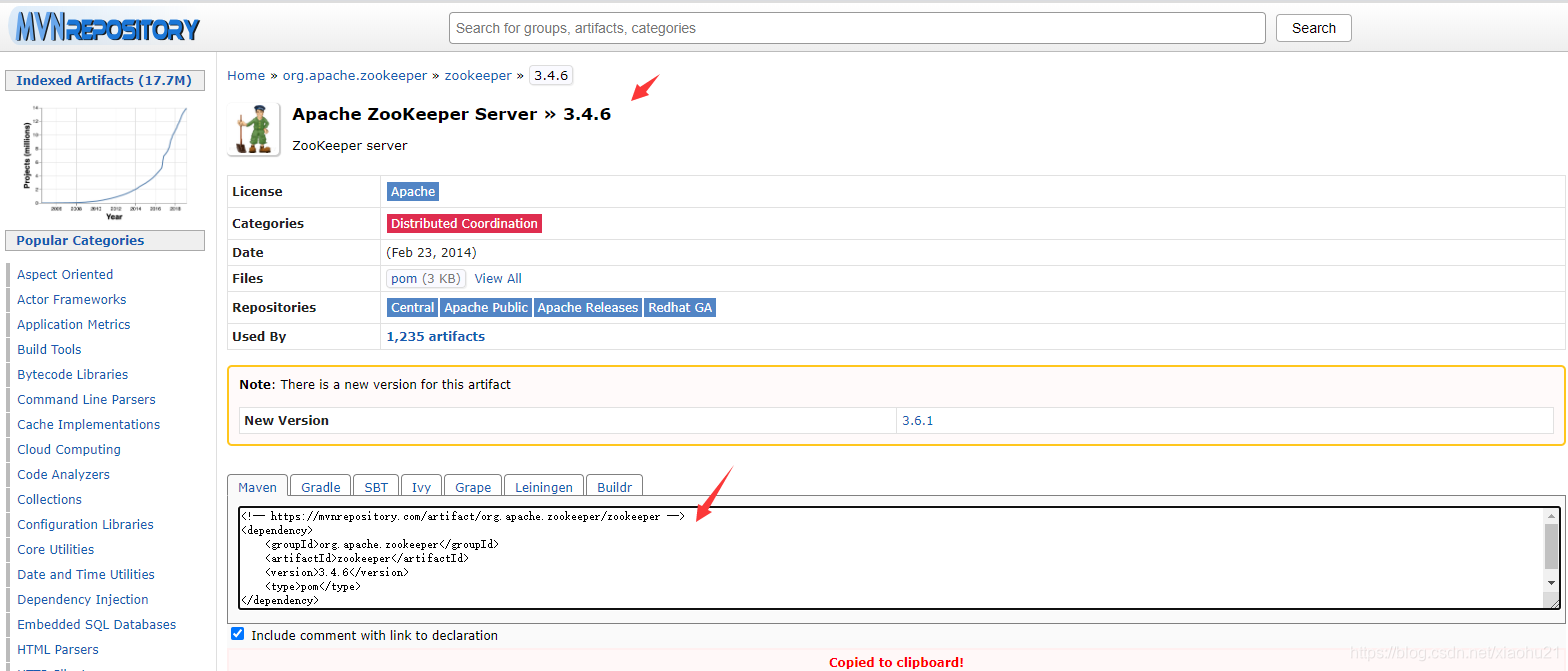Viewport: 1568px width, 671px height.
Task: Switch to the Leiningen tab
Action: coord(544,487)
